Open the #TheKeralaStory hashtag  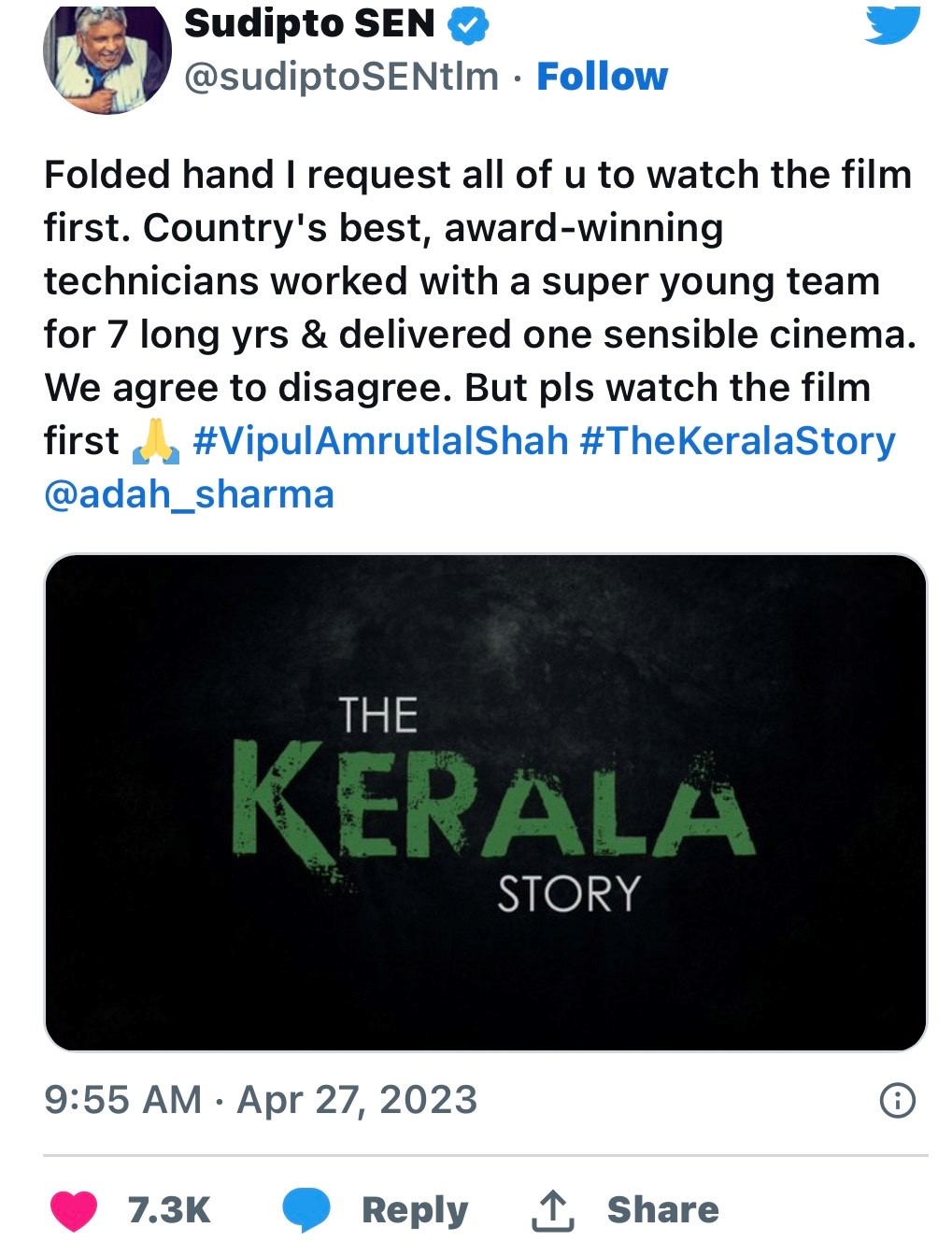click(x=737, y=441)
